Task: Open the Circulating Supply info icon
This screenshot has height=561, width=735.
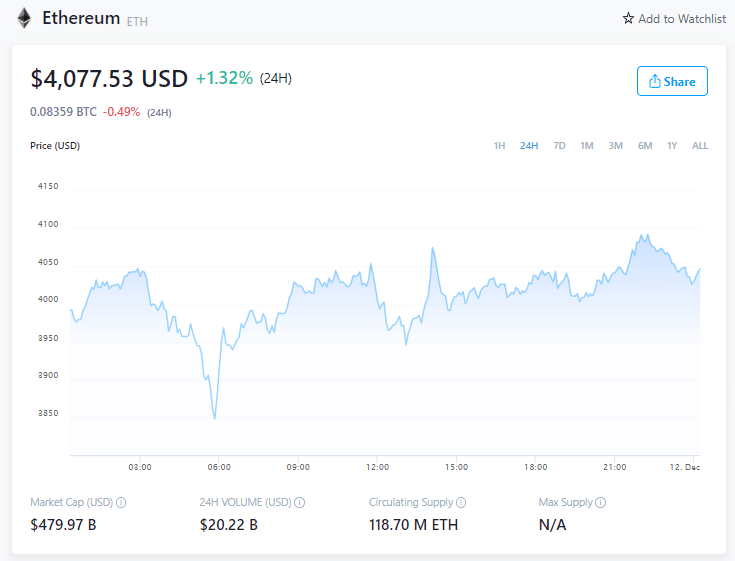Action: (461, 502)
